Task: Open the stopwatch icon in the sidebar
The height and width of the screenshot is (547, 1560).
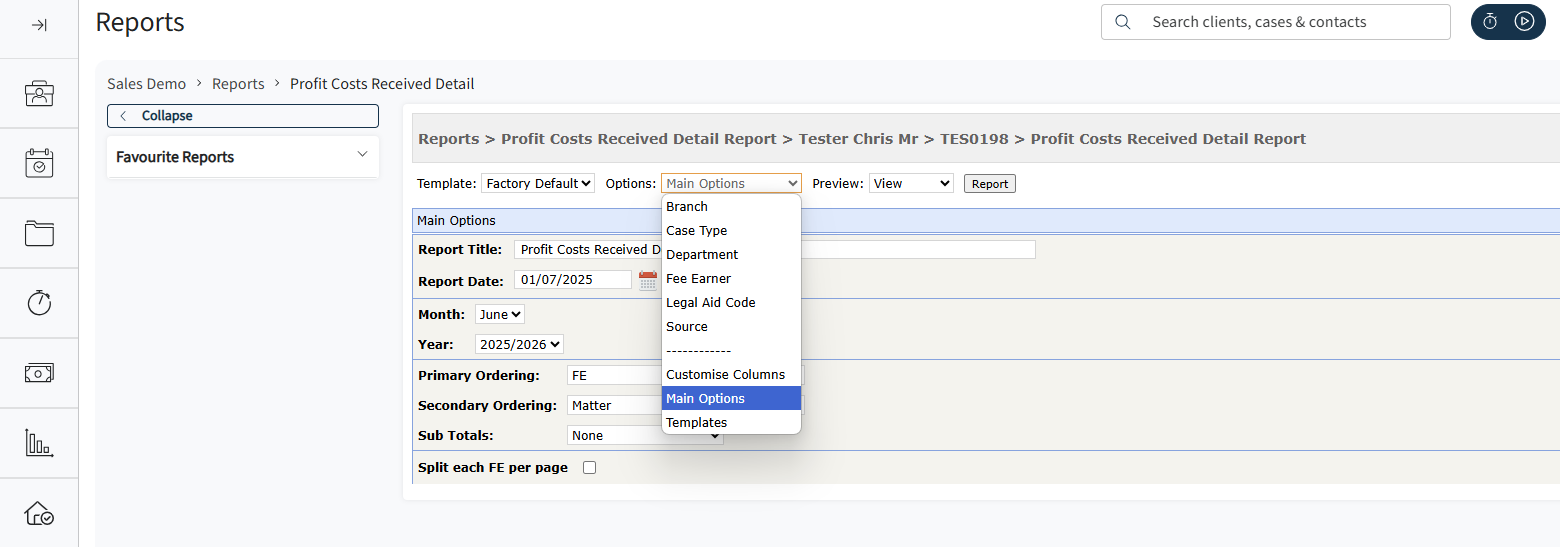Action: pyautogui.click(x=39, y=302)
